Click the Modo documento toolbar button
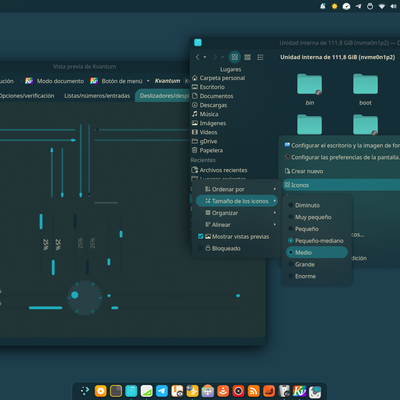Viewport: 400px width, 400px height. [x=54, y=81]
